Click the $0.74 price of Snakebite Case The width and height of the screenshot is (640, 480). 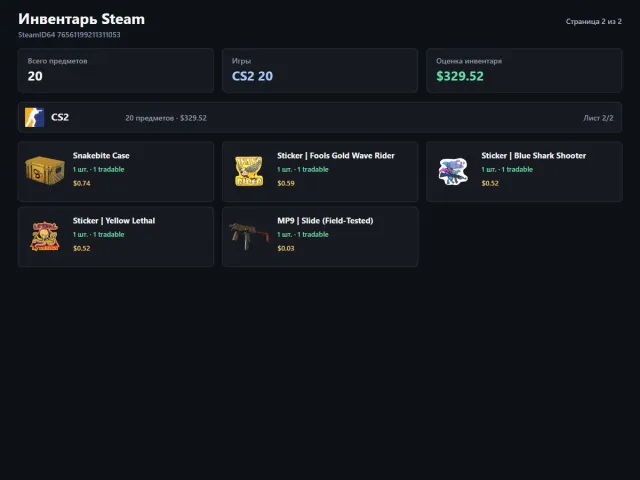click(82, 183)
